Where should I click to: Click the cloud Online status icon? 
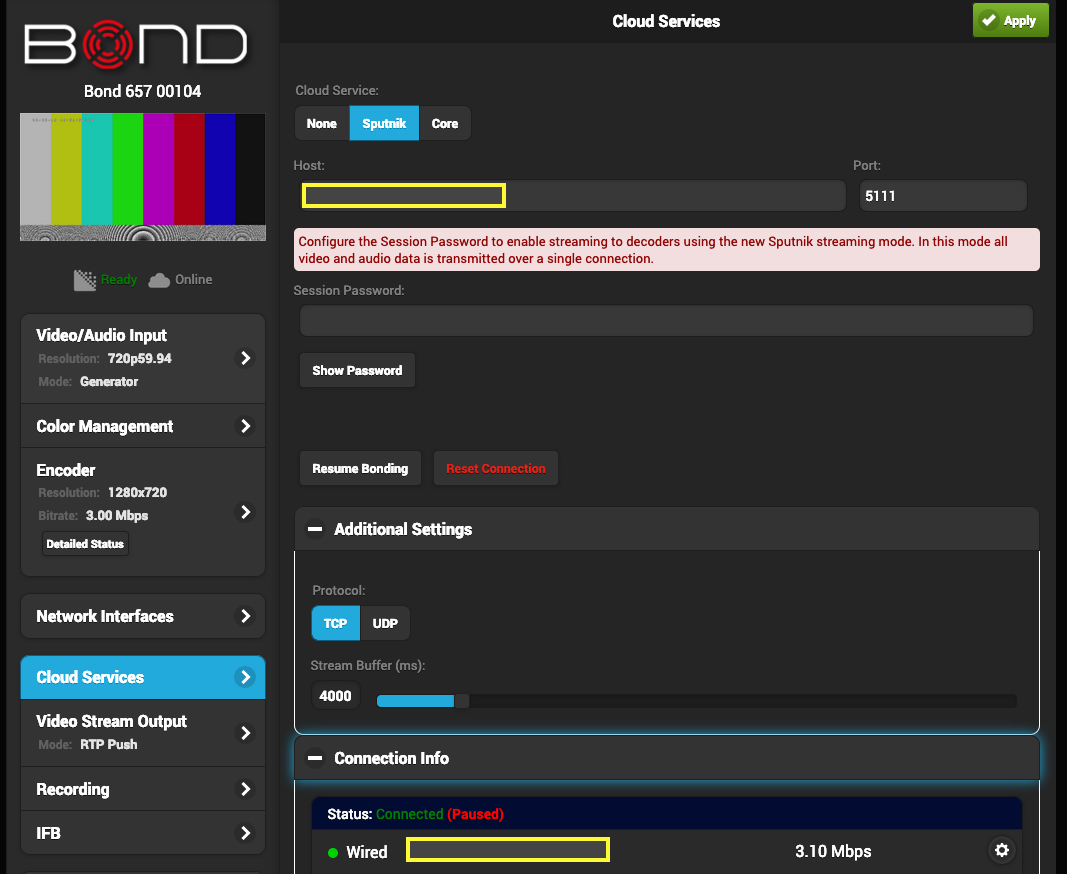(159, 280)
